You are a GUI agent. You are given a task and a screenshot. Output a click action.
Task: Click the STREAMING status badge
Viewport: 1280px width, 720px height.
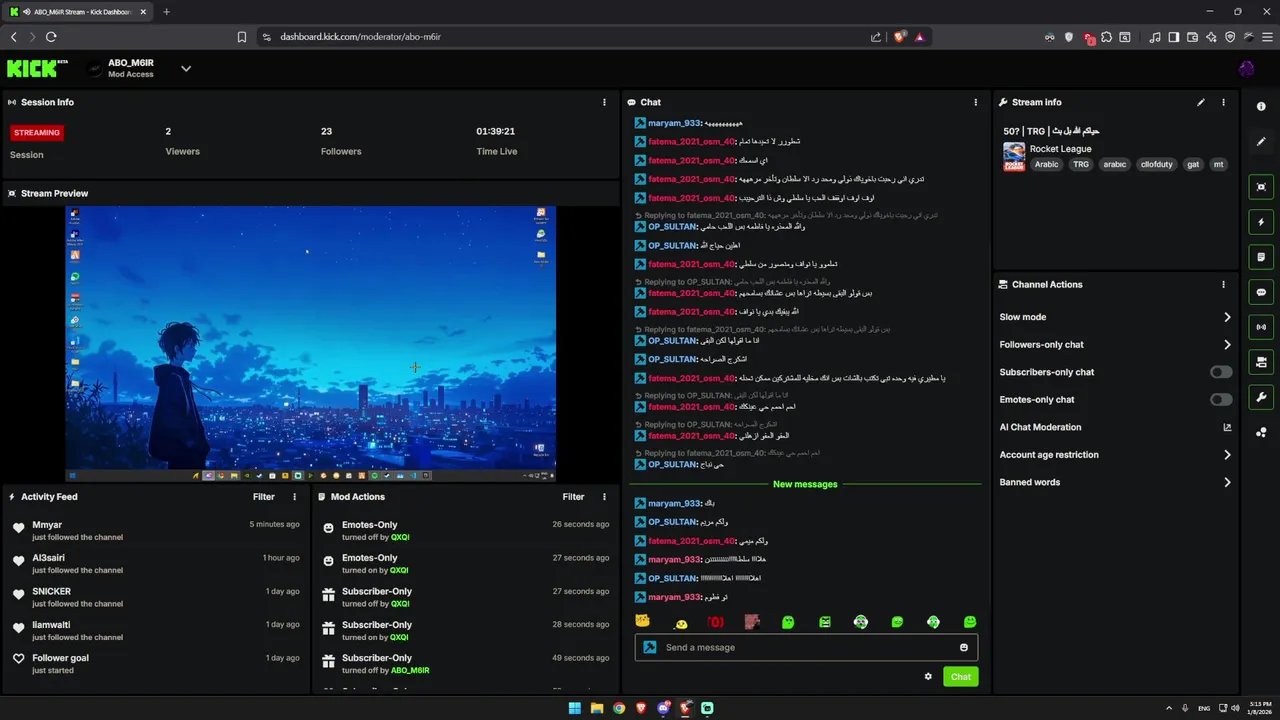point(37,132)
